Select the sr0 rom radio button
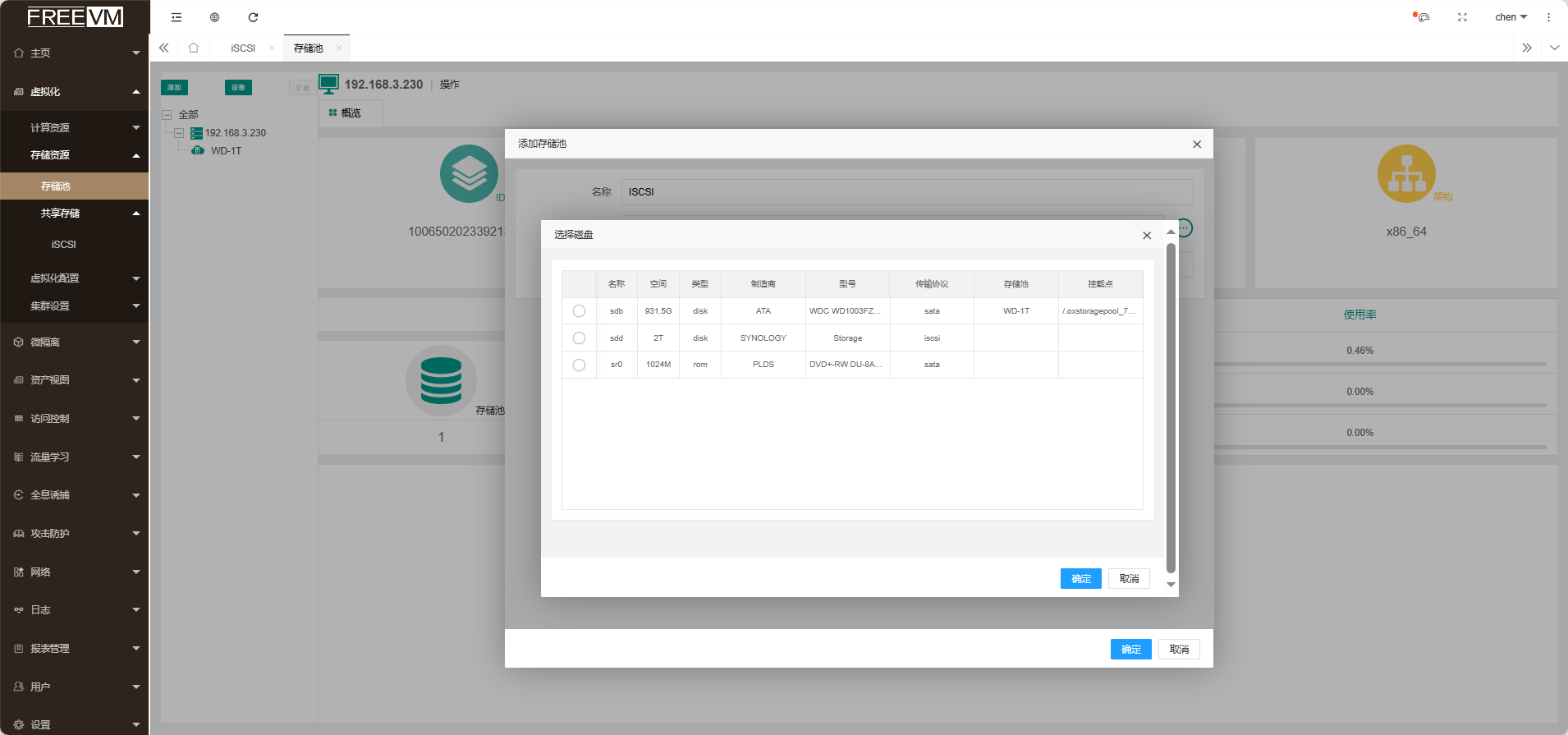Image resolution: width=1568 pixels, height=735 pixels. 579,365
